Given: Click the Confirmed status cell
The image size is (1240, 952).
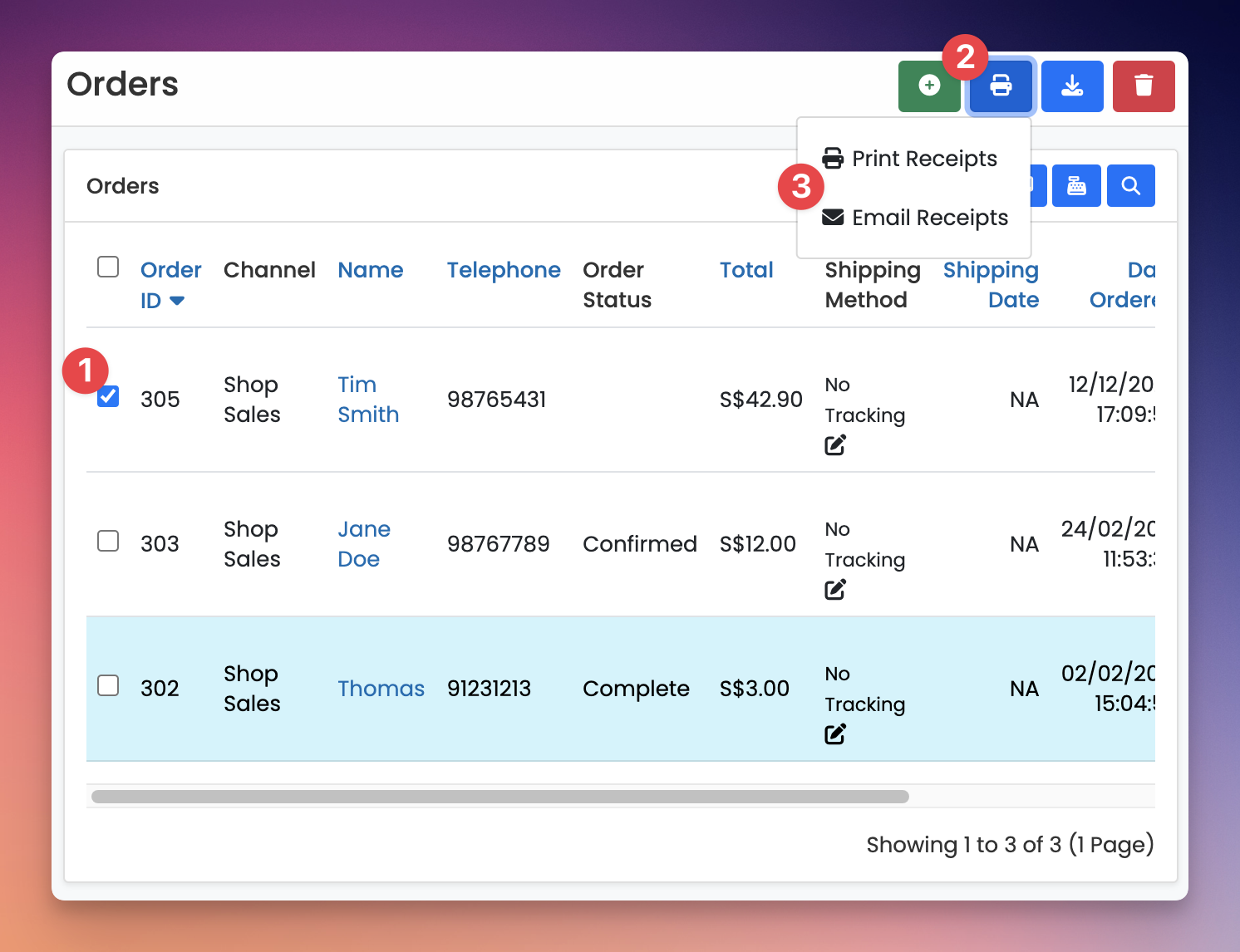Looking at the screenshot, I should click(x=640, y=544).
